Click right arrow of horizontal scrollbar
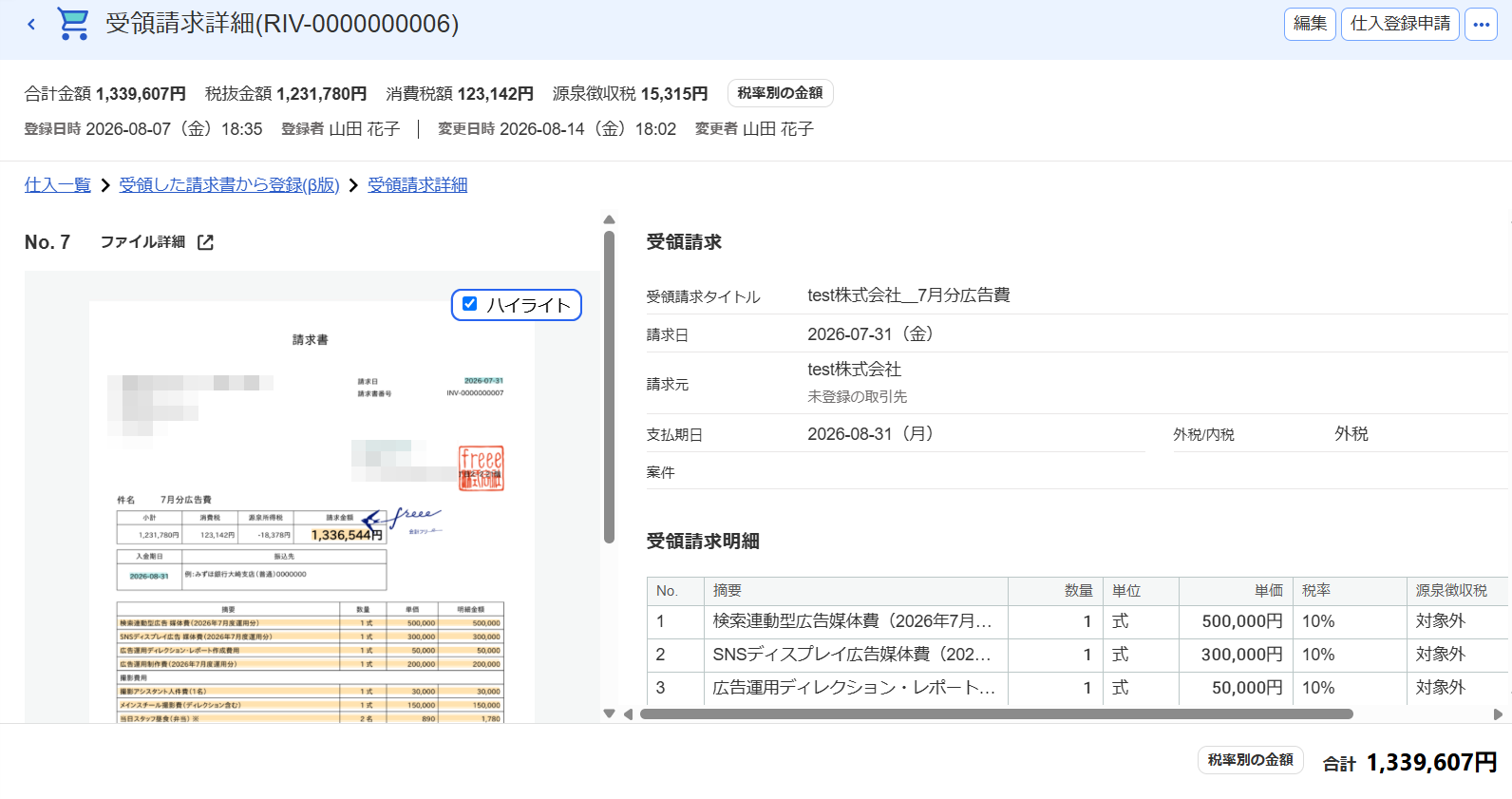 click(1498, 713)
